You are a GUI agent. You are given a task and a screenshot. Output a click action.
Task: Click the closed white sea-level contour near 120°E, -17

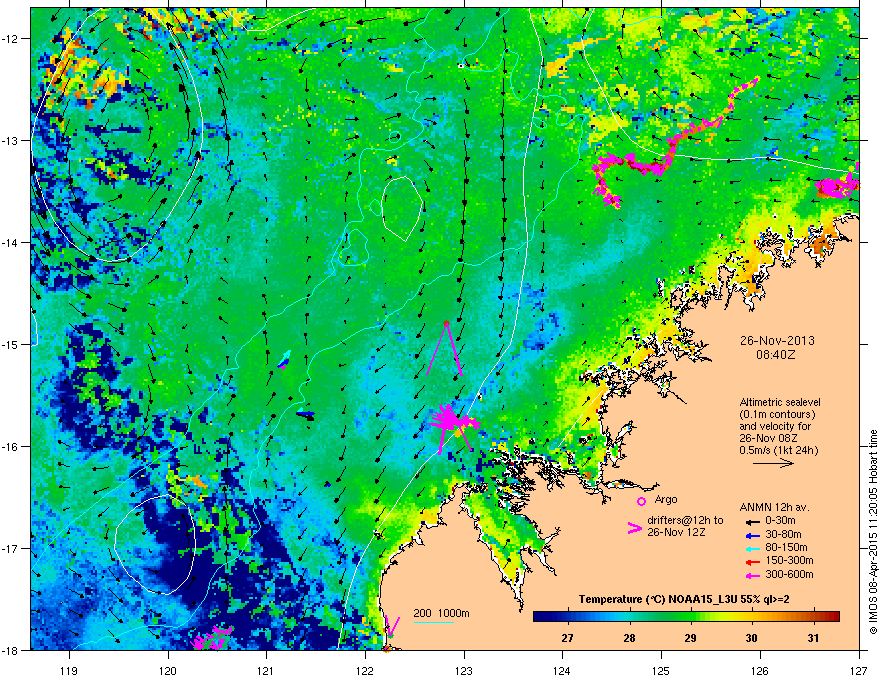155,544
